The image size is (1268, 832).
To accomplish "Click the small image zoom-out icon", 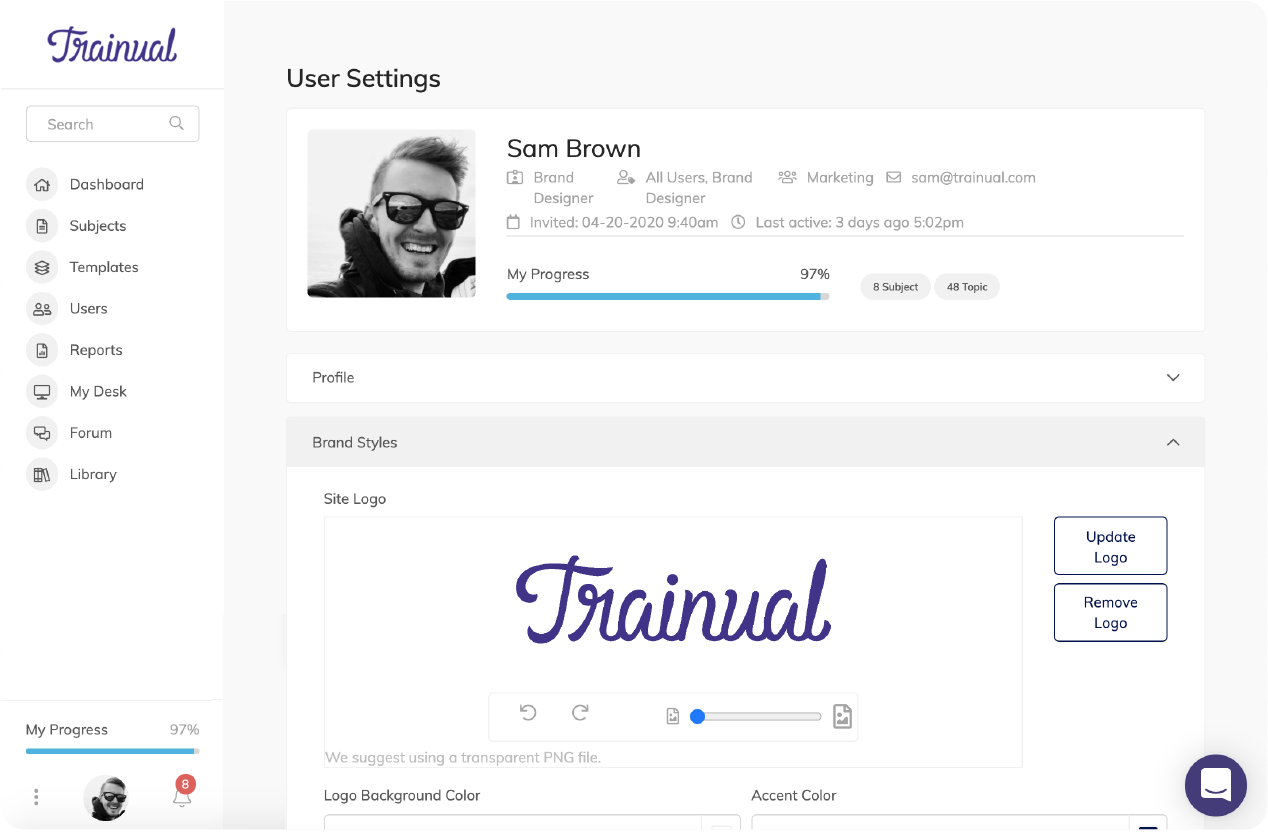I will (673, 716).
